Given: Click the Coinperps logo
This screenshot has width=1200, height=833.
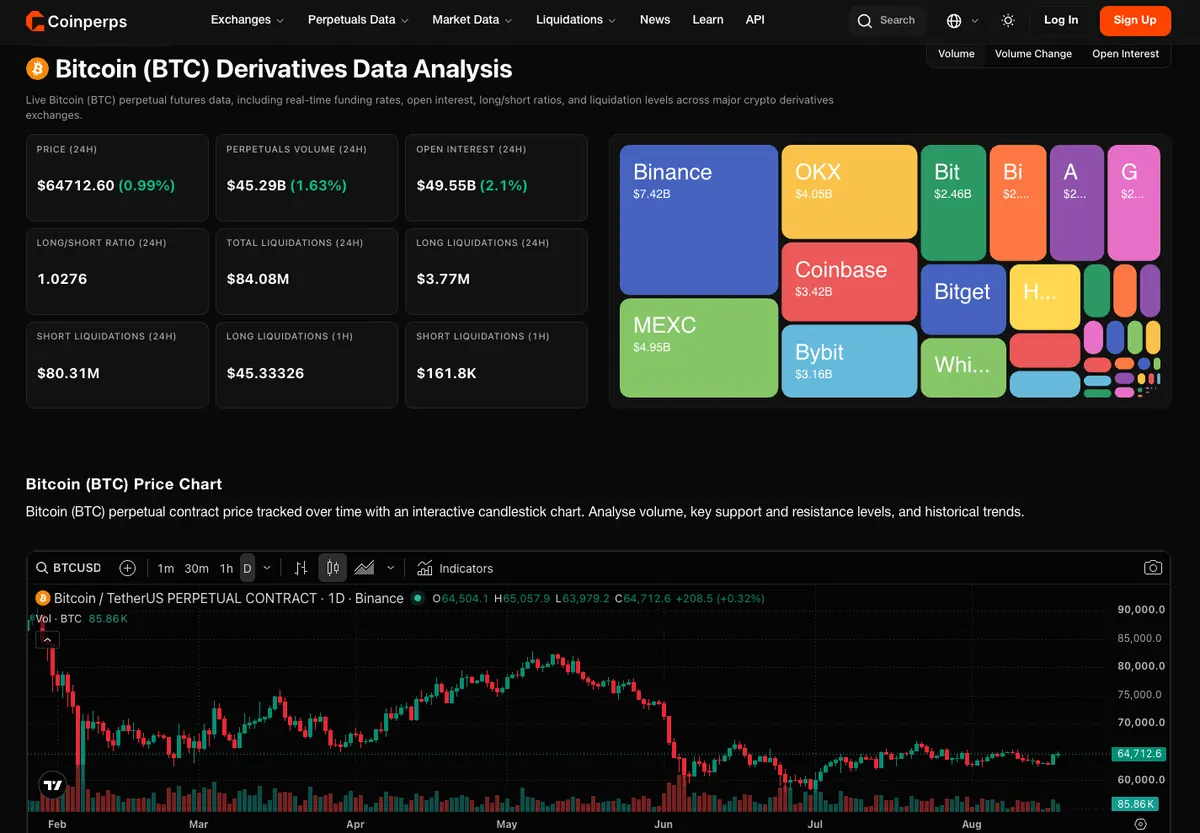Looking at the screenshot, I should [76, 21].
